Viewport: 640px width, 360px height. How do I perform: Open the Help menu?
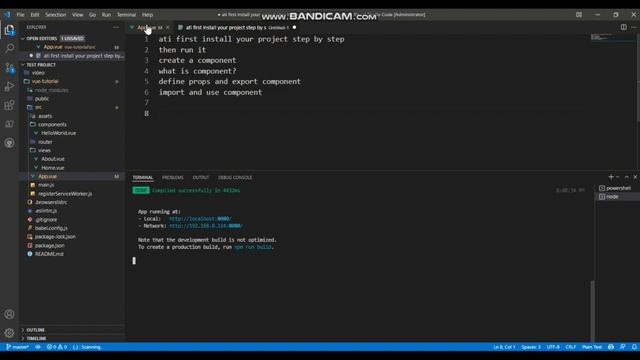coord(147,15)
